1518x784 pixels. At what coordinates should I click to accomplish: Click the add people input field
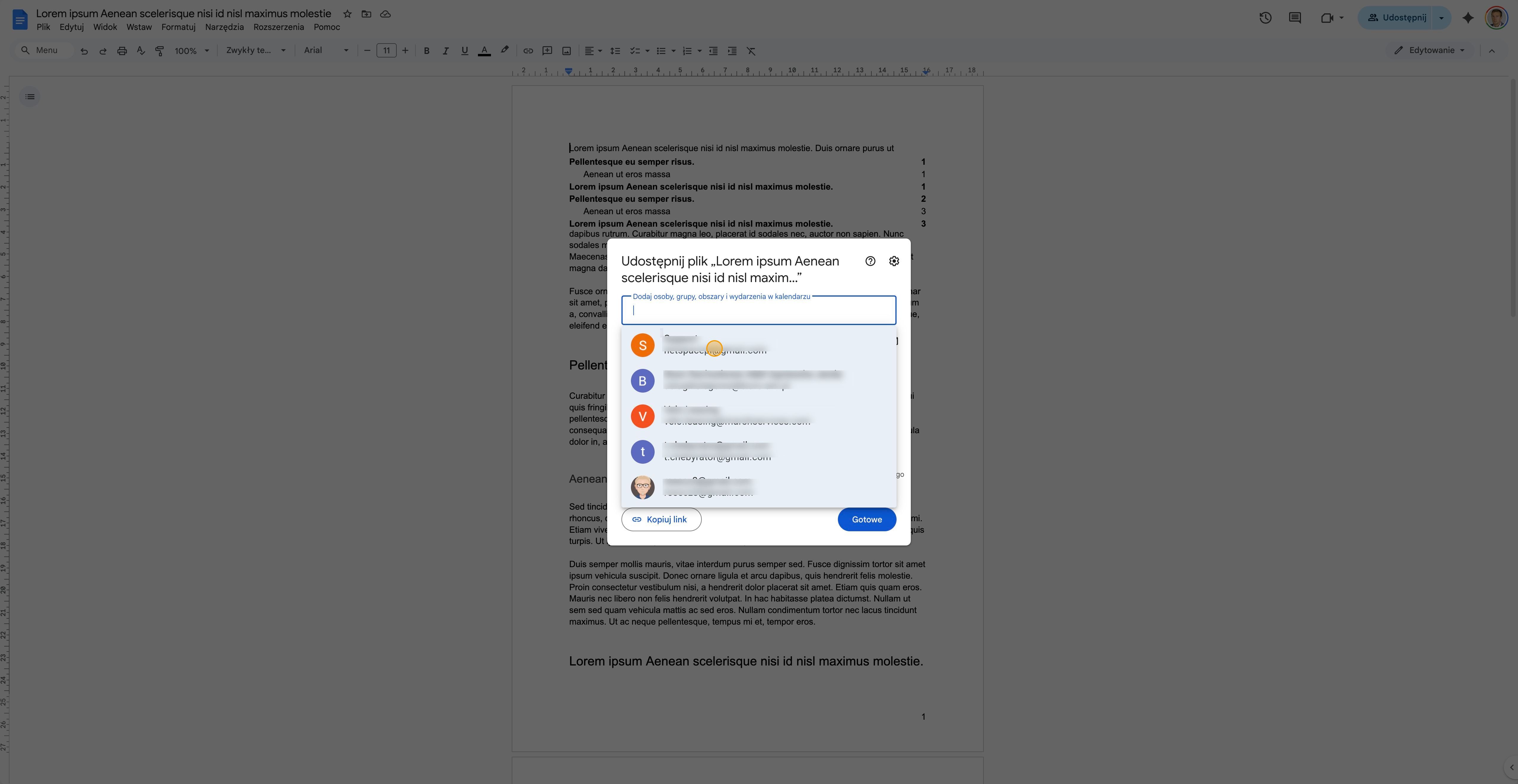coord(758,311)
